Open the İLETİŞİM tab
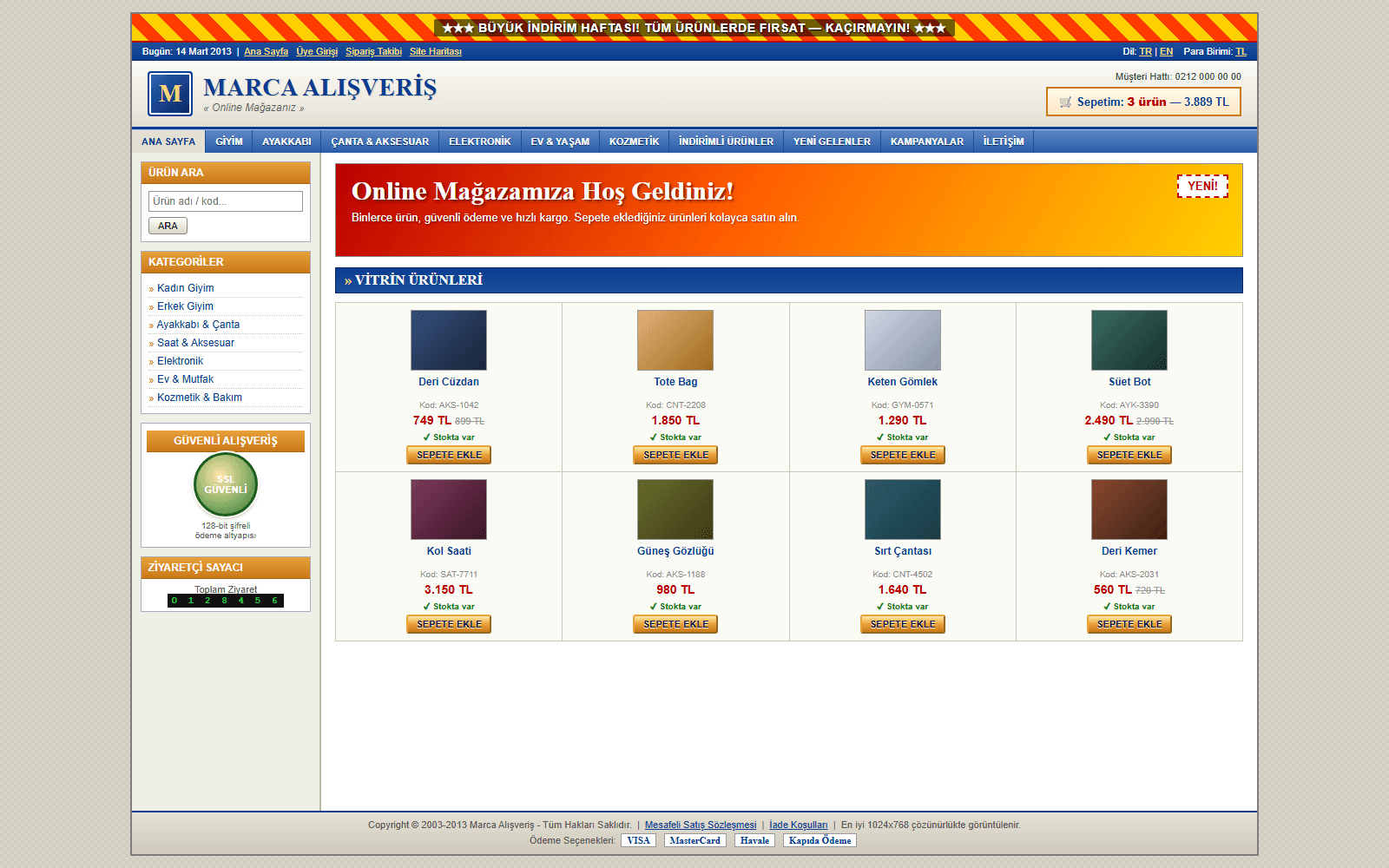 click(x=1004, y=141)
